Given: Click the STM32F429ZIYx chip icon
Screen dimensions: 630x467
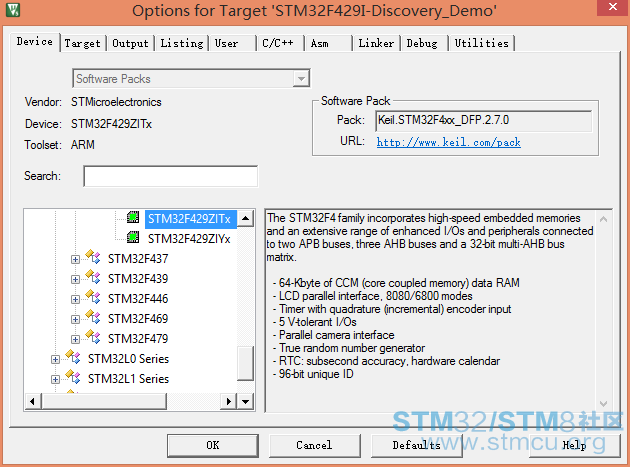Looking at the screenshot, I should 133,238.
